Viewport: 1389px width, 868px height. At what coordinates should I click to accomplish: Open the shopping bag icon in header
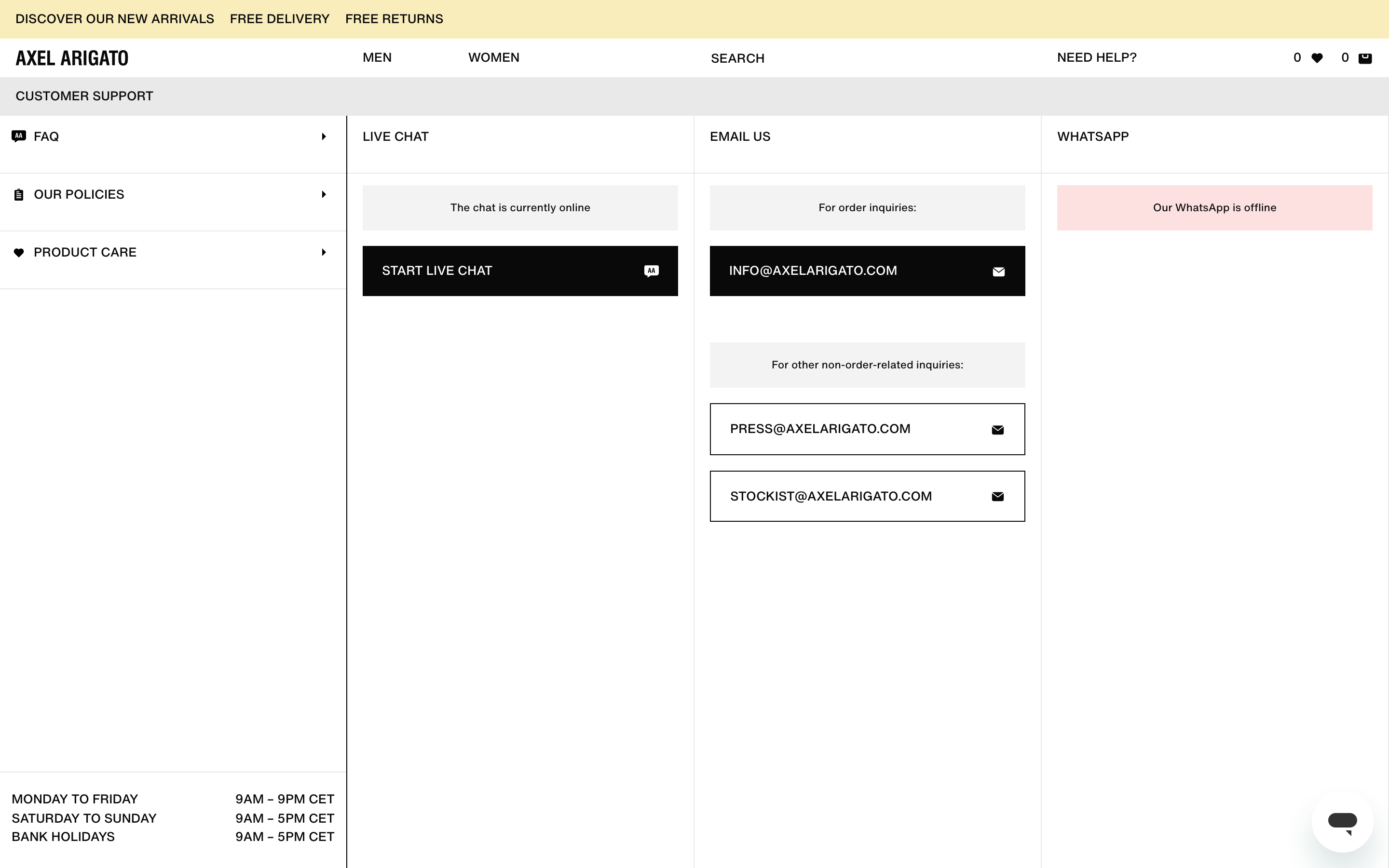(x=1365, y=58)
